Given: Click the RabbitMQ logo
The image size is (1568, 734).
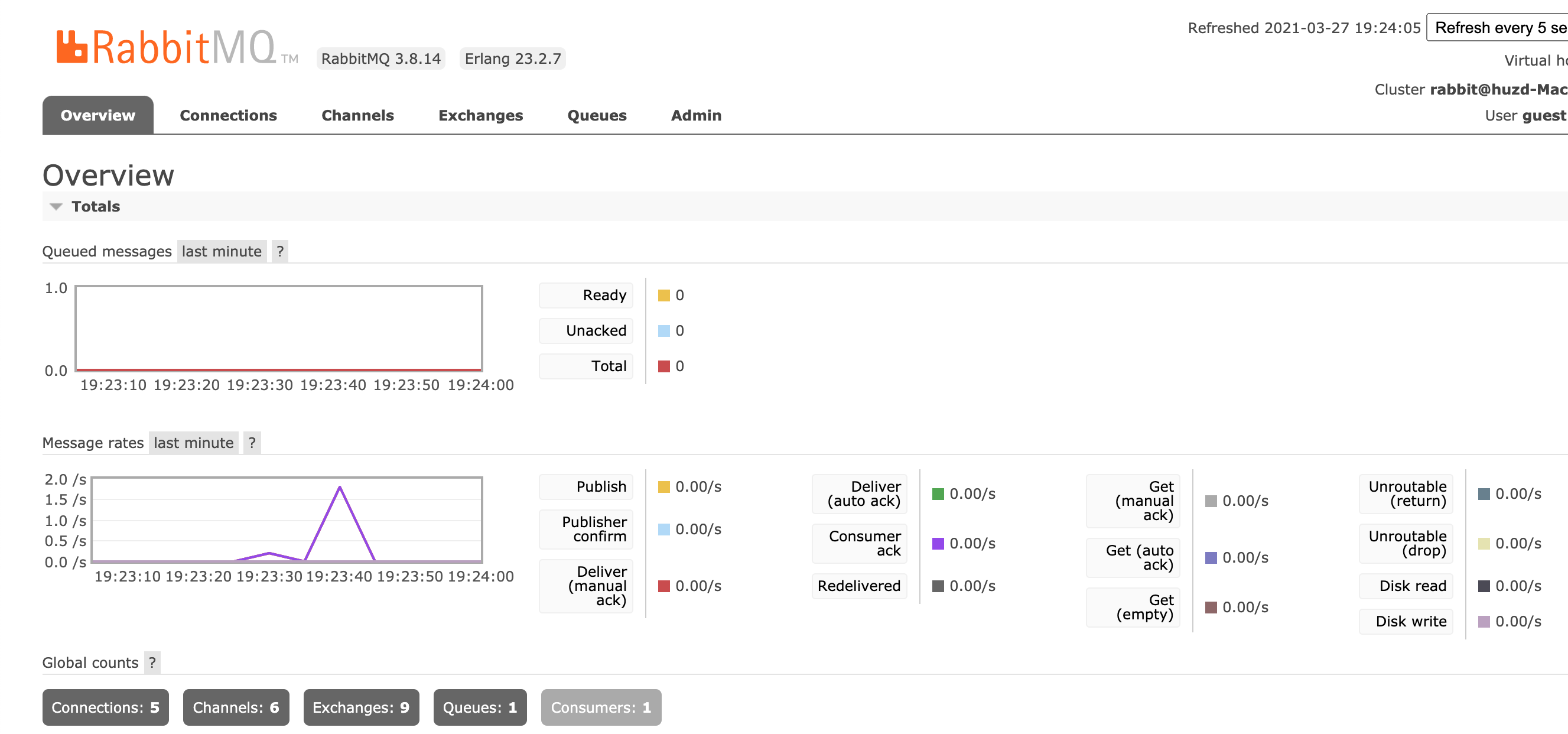Looking at the screenshot, I should click(177, 47).
